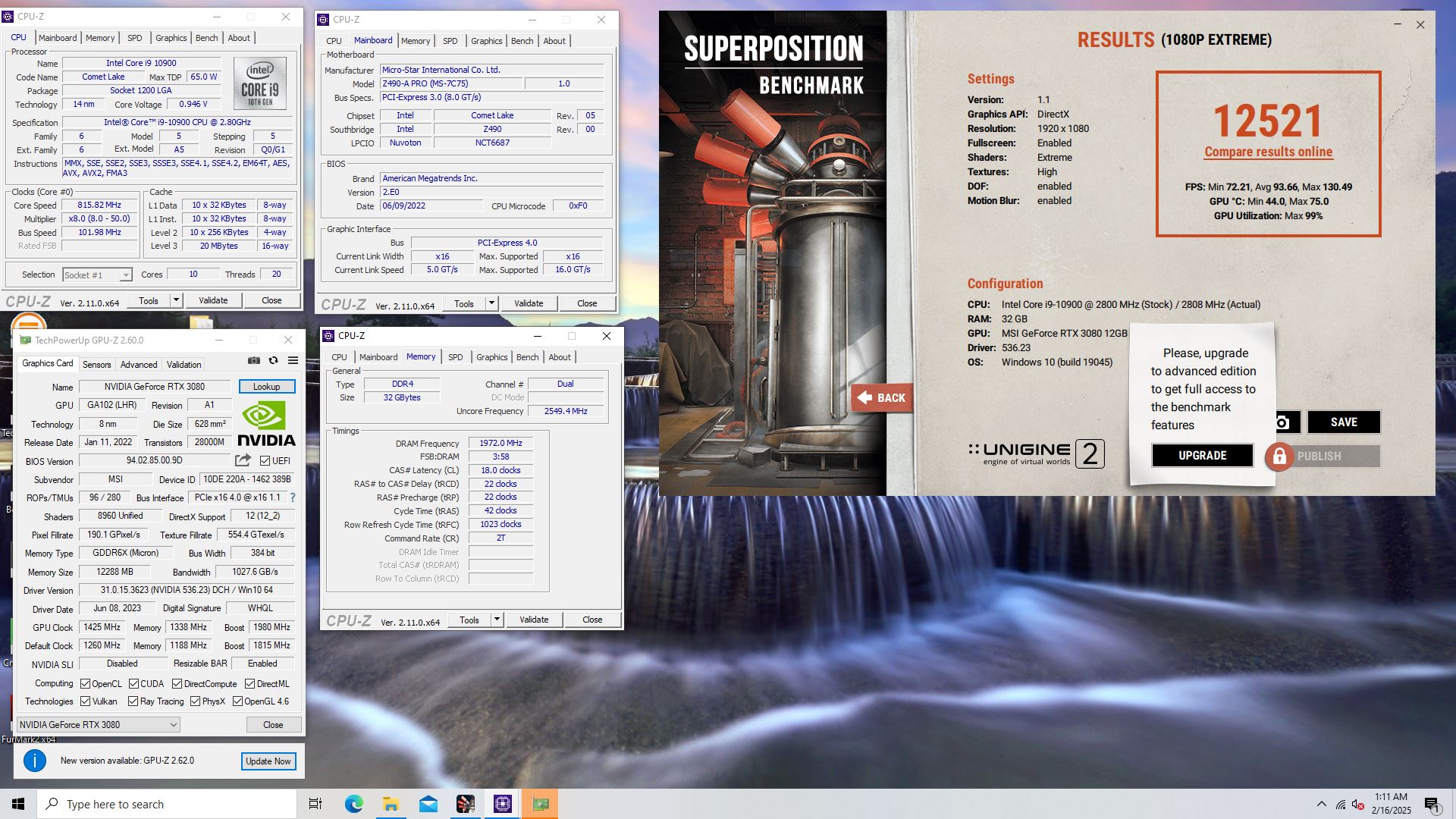Expand Tools arrow in CPU-Z Mainboard window
The height and width of the screenshot is (819, 1456).
coord(491,303)
